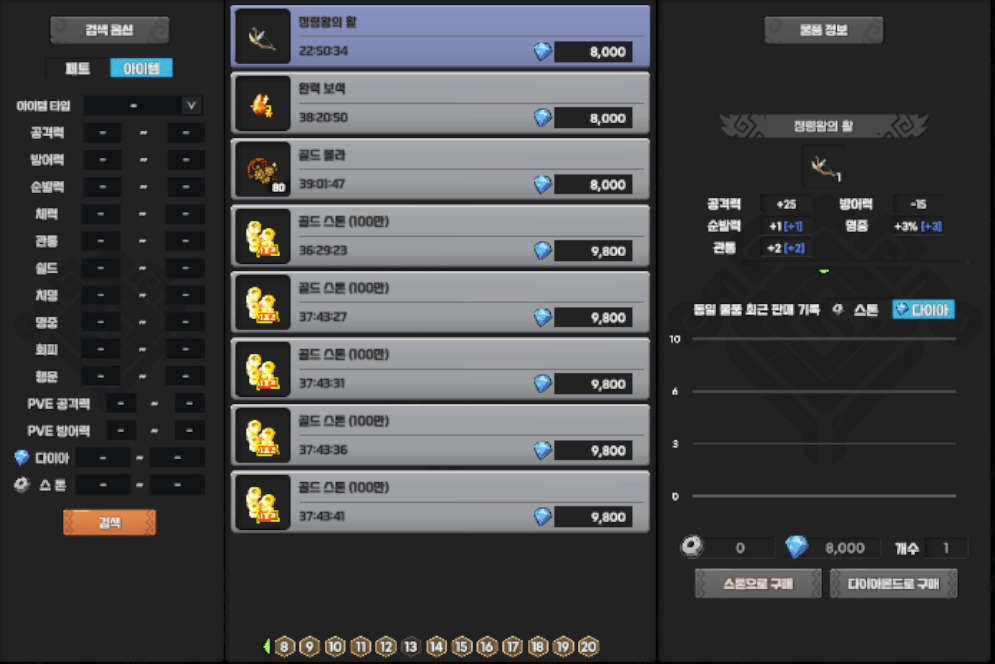This screenshot has width=995, height=664.
Task: Click 스톤으로 구매 button
Action: point(758,584)
